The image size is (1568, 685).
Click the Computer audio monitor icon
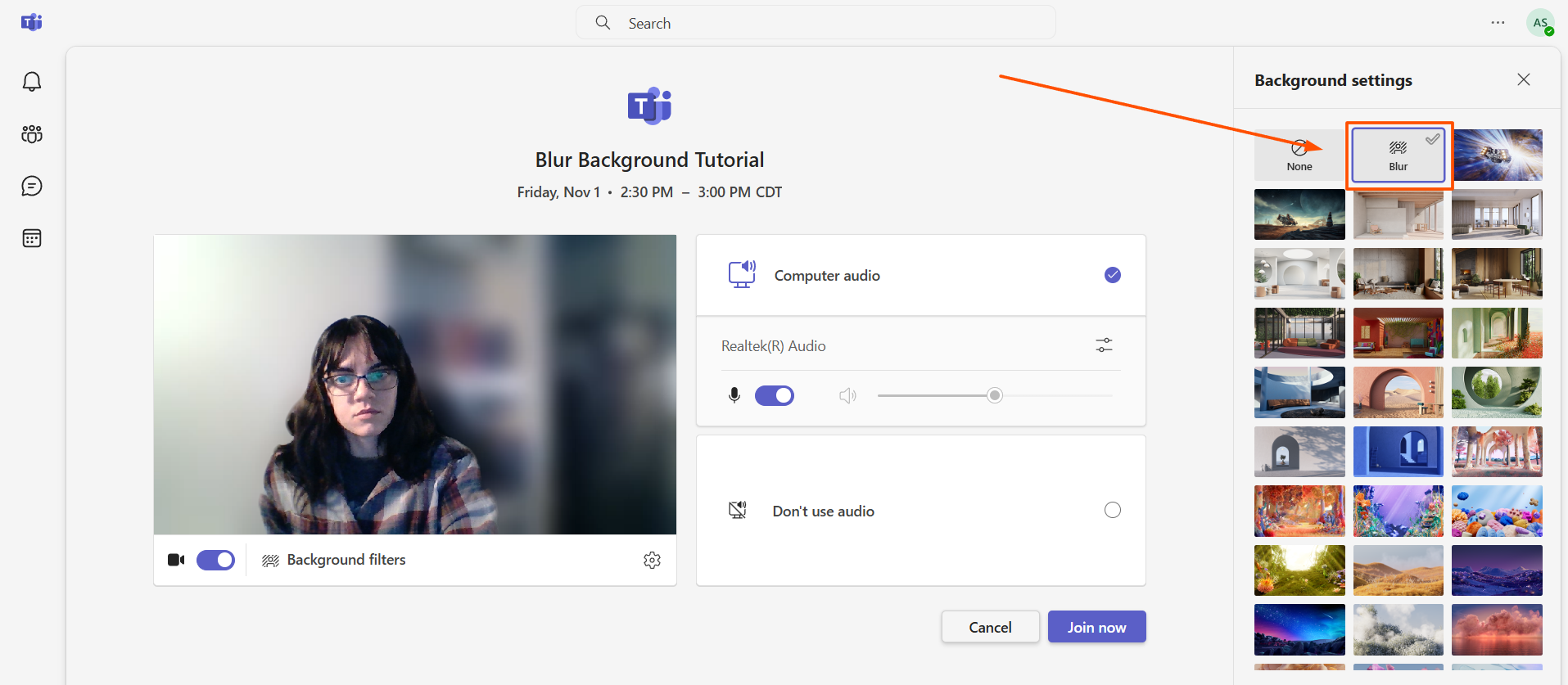(x=742, y=275)
